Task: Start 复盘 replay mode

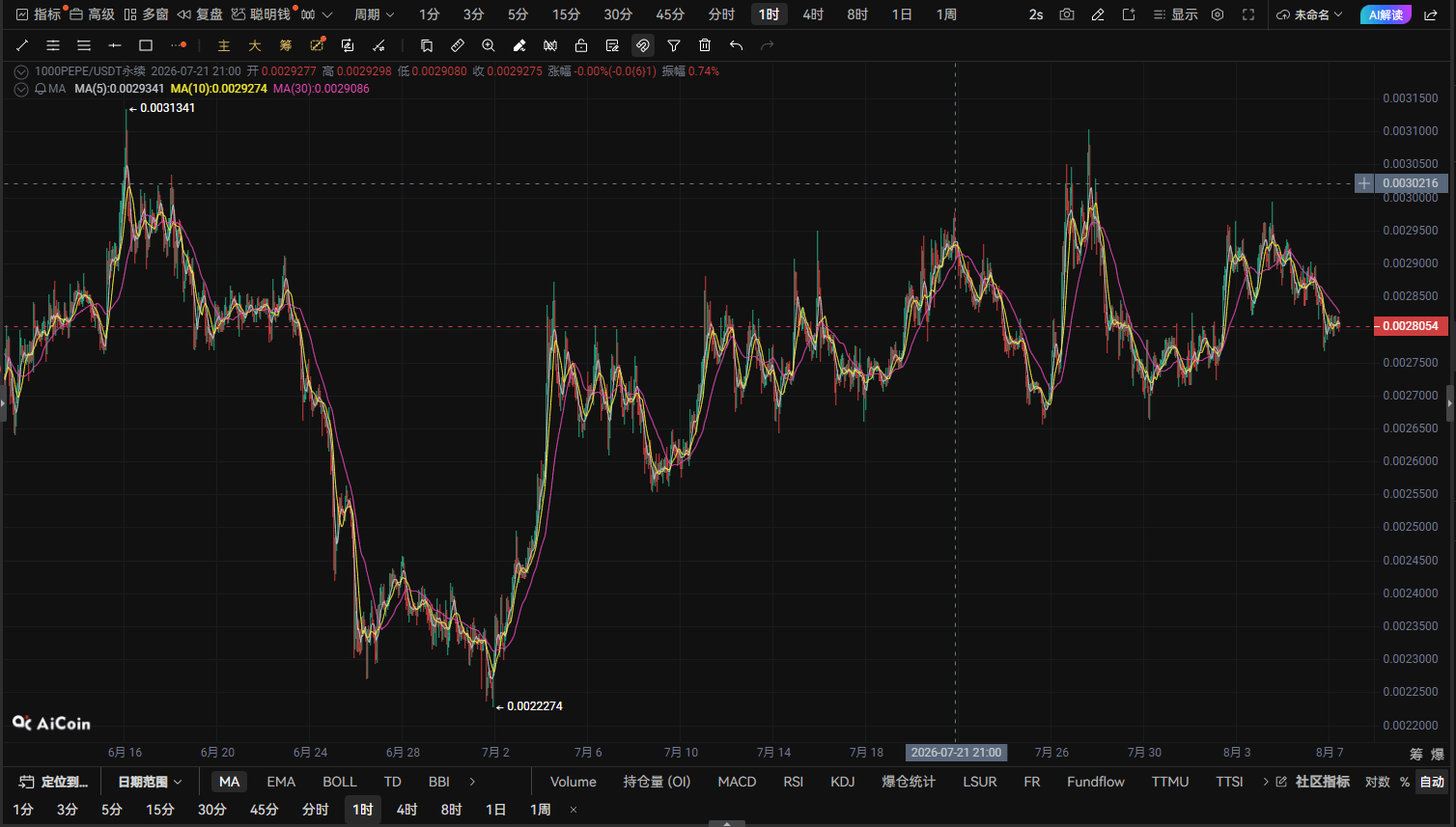Action: point(200,14)
